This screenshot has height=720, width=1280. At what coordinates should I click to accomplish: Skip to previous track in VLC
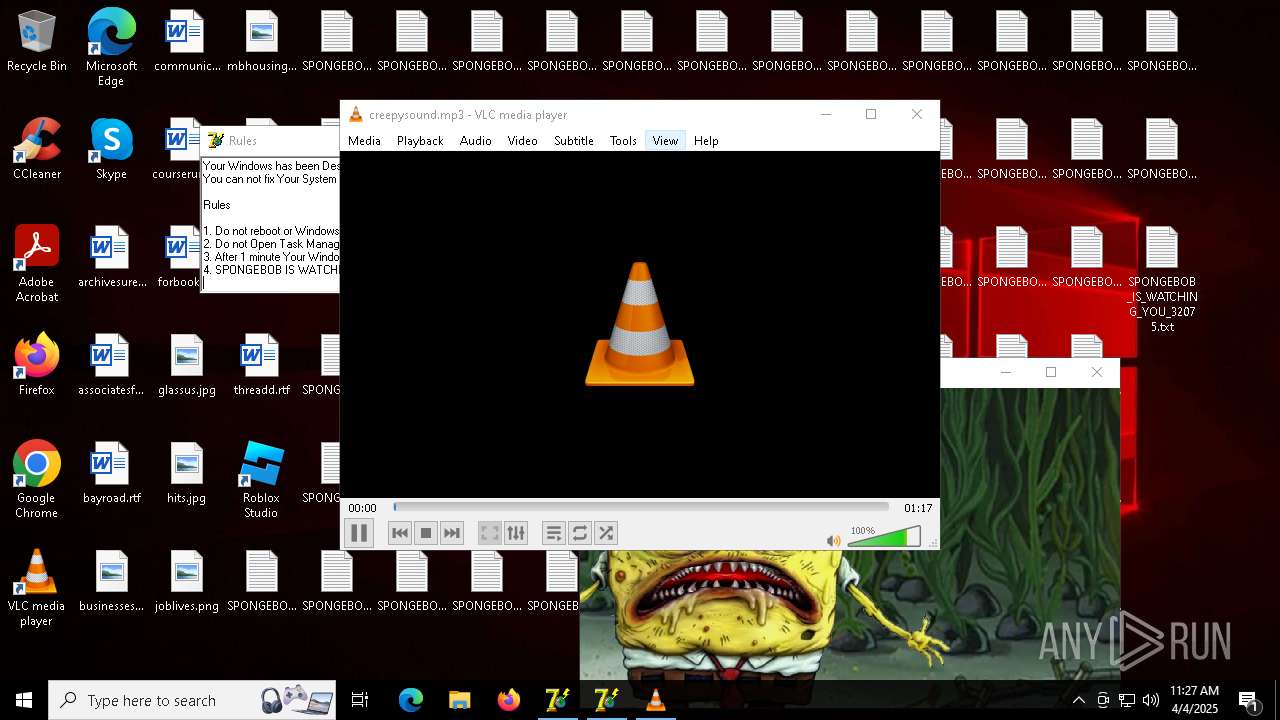[x=400, y=533]
